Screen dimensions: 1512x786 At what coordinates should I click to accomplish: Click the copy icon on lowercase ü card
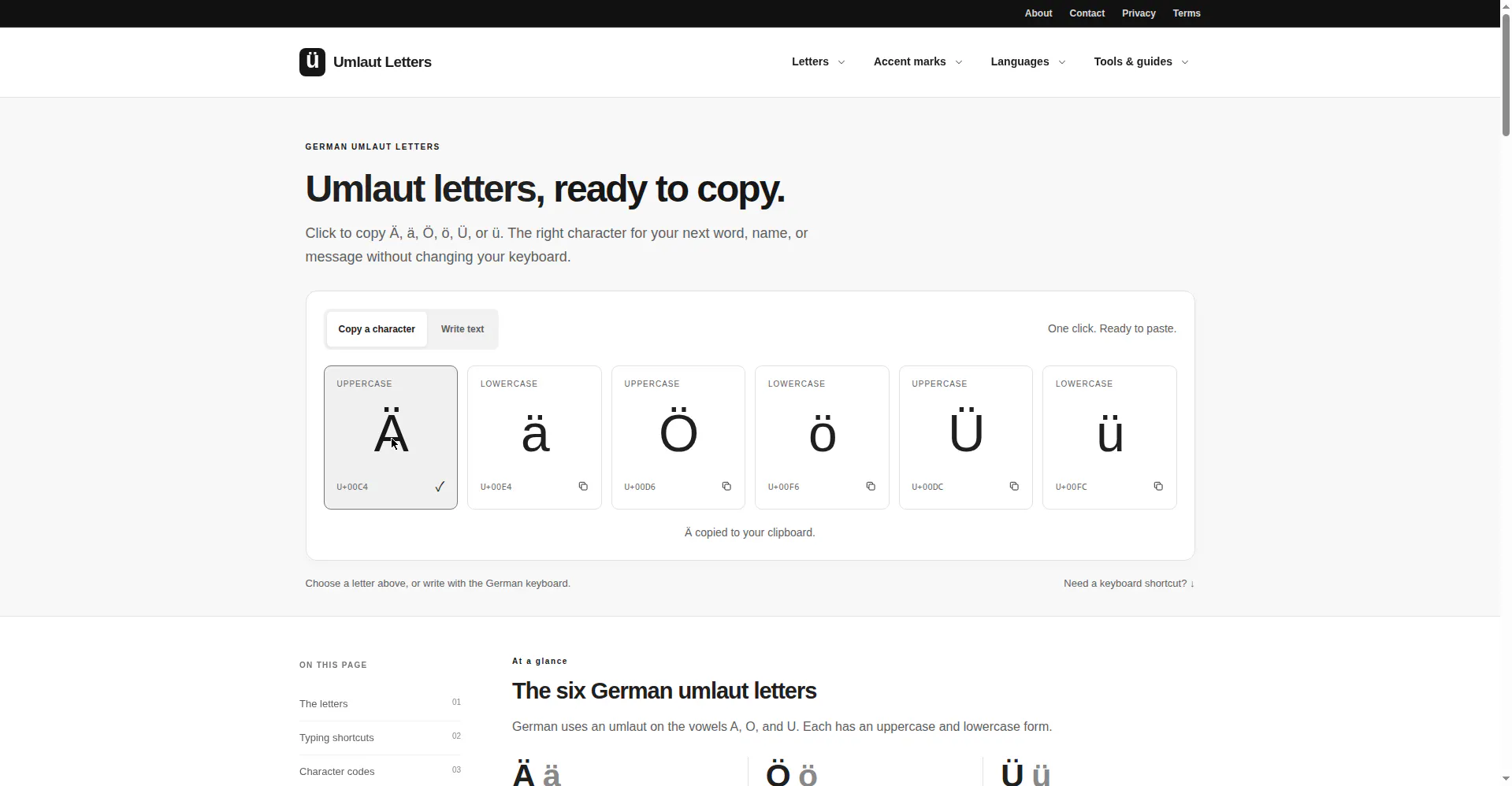[1158, 487]
